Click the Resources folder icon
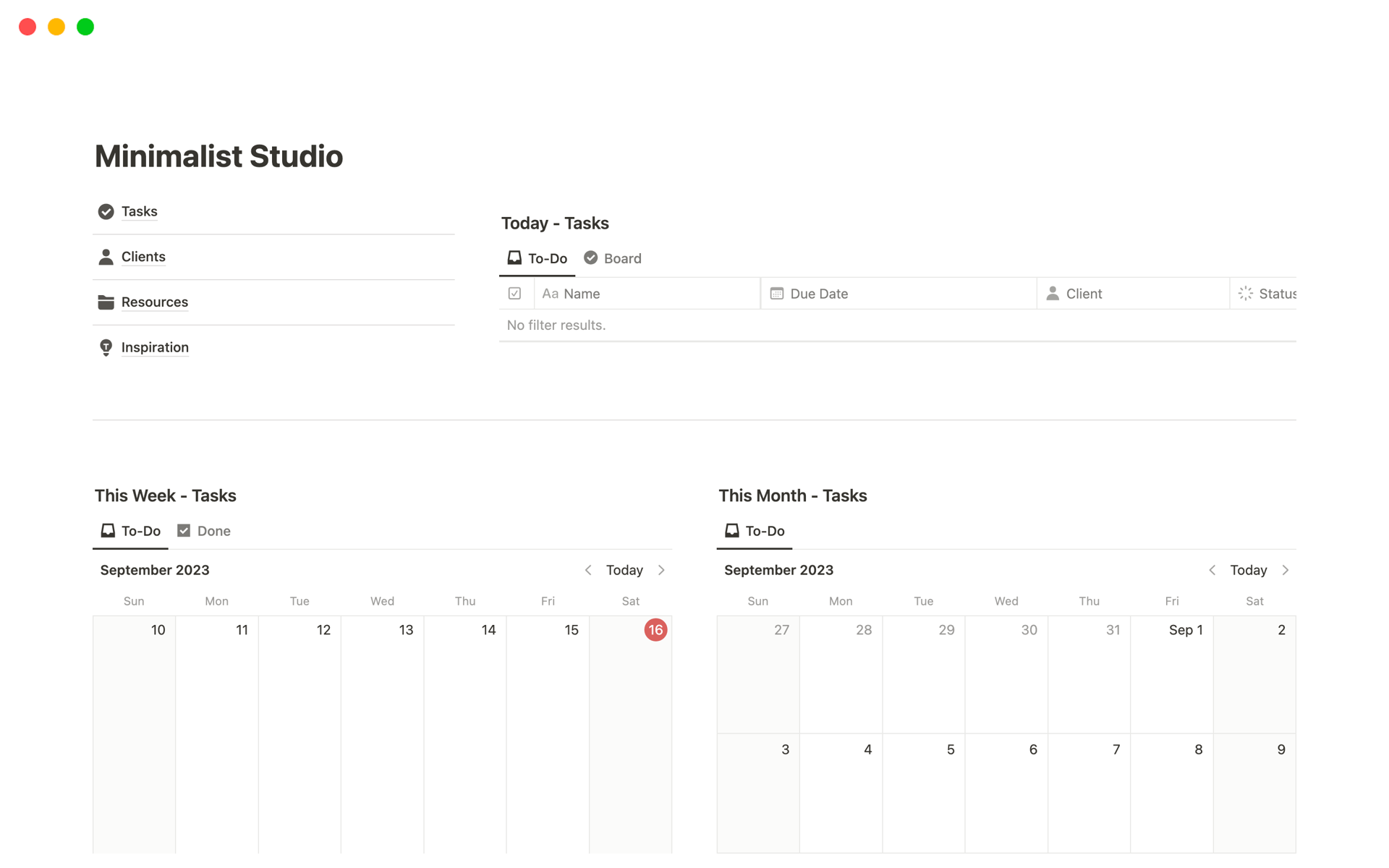 pos(106,302)
